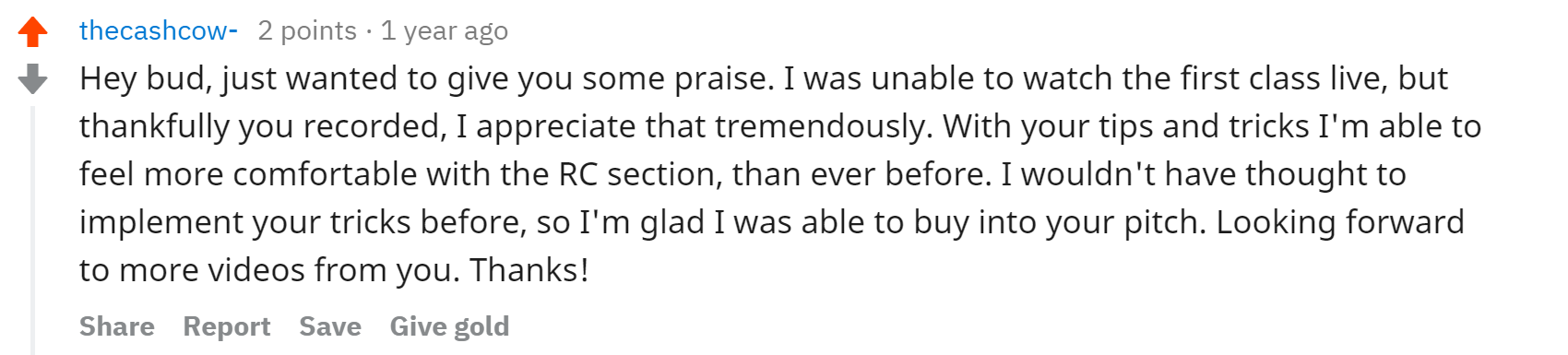Click the '2 points' score text
1568x355 pixels.
click(307, 31)
